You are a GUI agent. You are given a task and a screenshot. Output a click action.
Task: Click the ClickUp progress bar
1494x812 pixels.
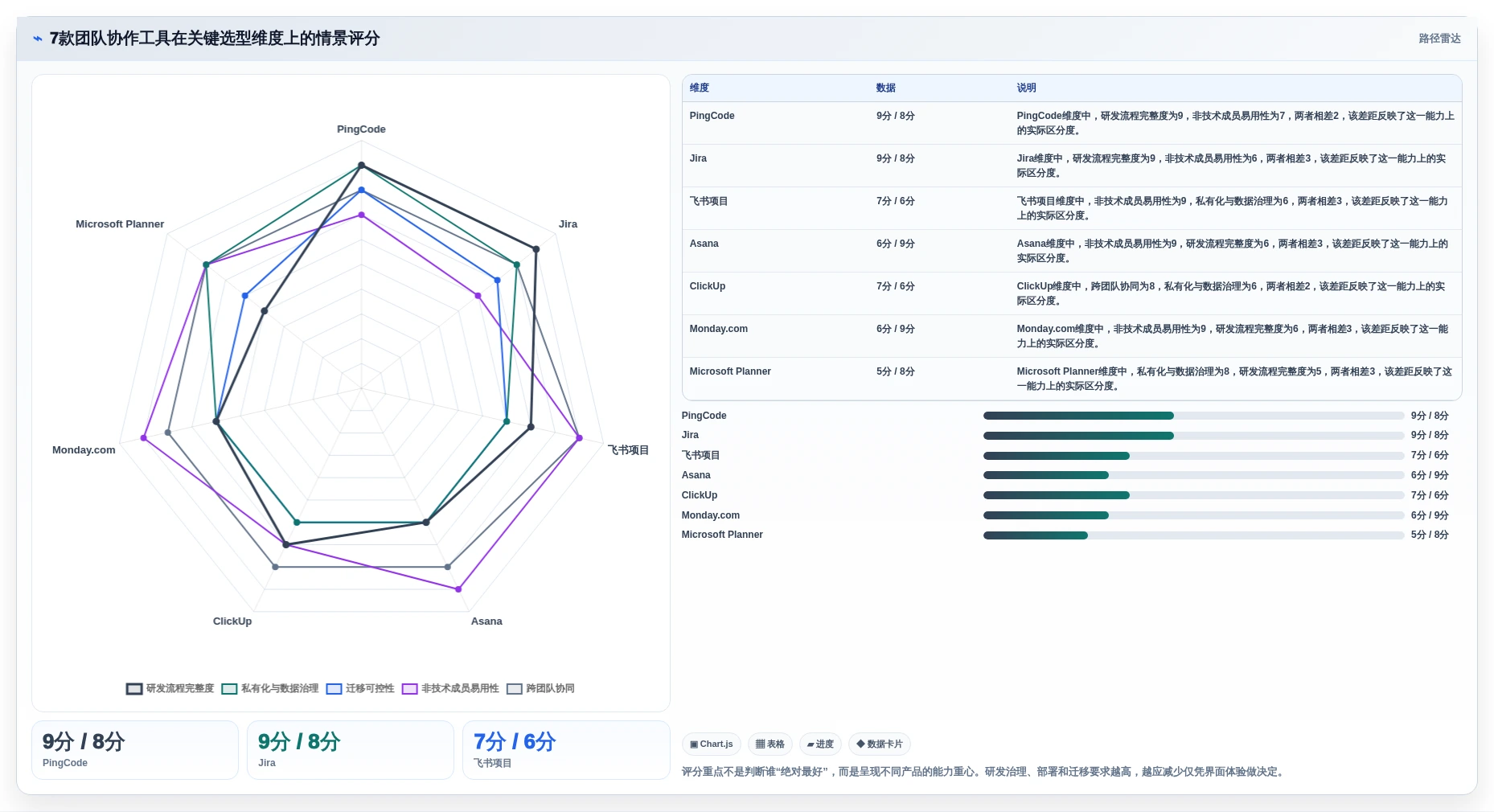click(1193, 495)
